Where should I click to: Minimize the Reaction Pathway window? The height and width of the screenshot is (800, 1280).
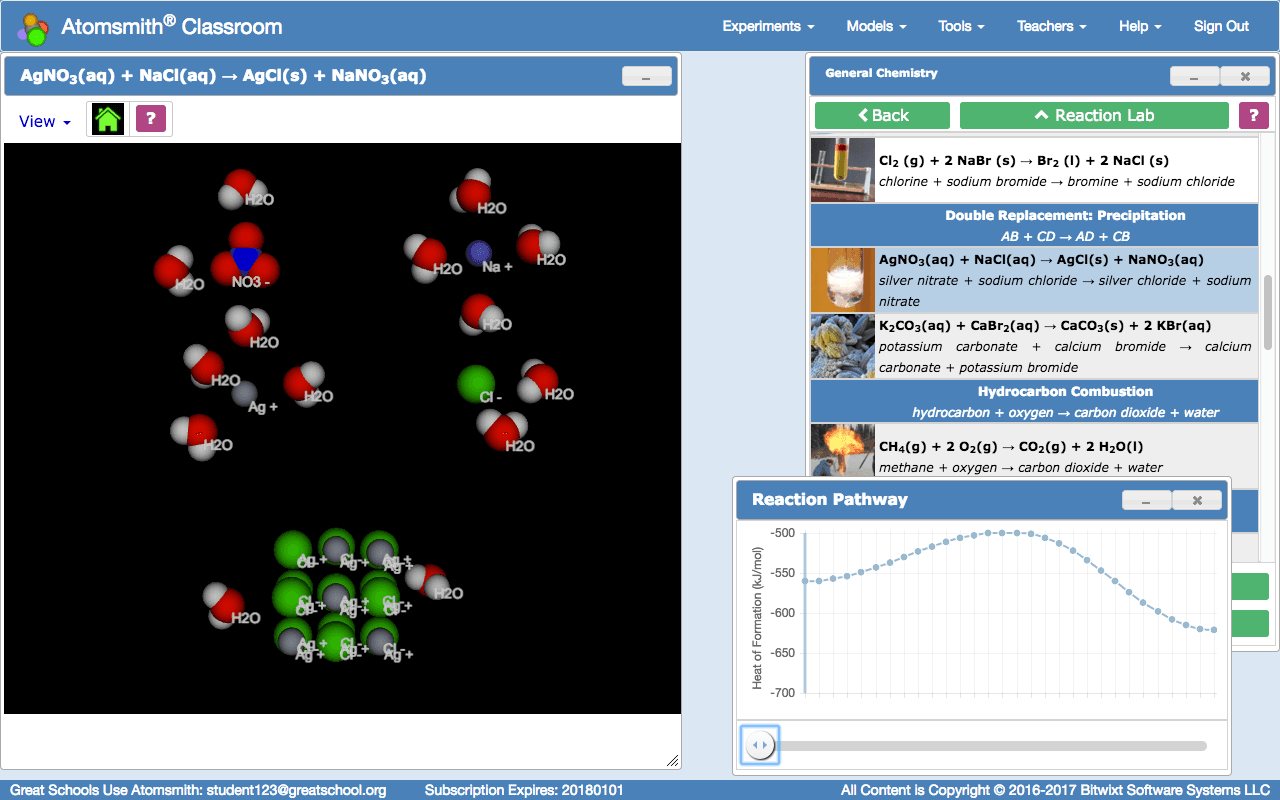[x=1147, y=500]
